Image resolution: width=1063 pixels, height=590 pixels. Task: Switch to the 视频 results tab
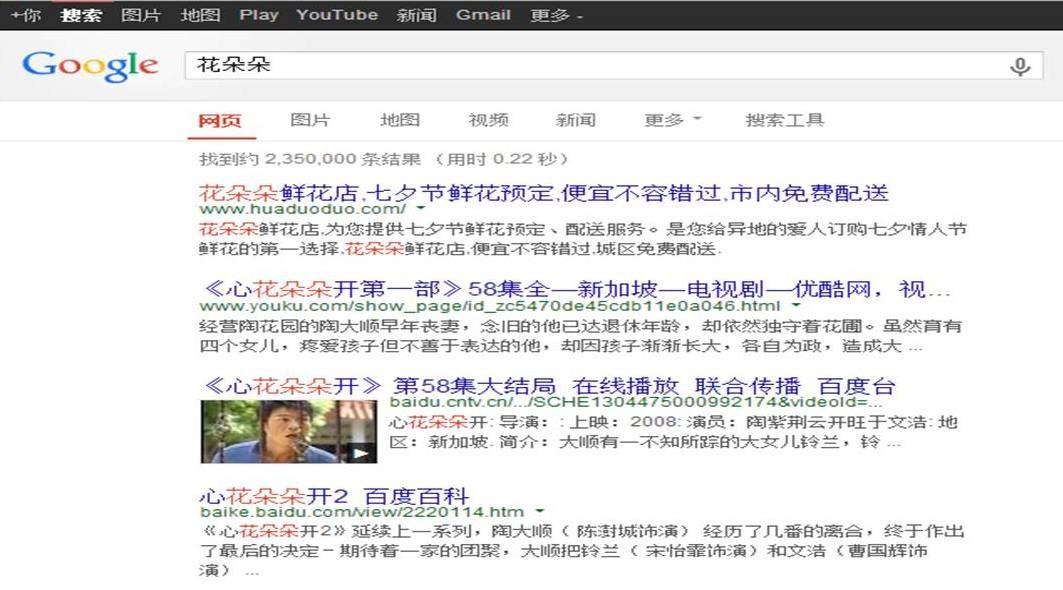488,120
